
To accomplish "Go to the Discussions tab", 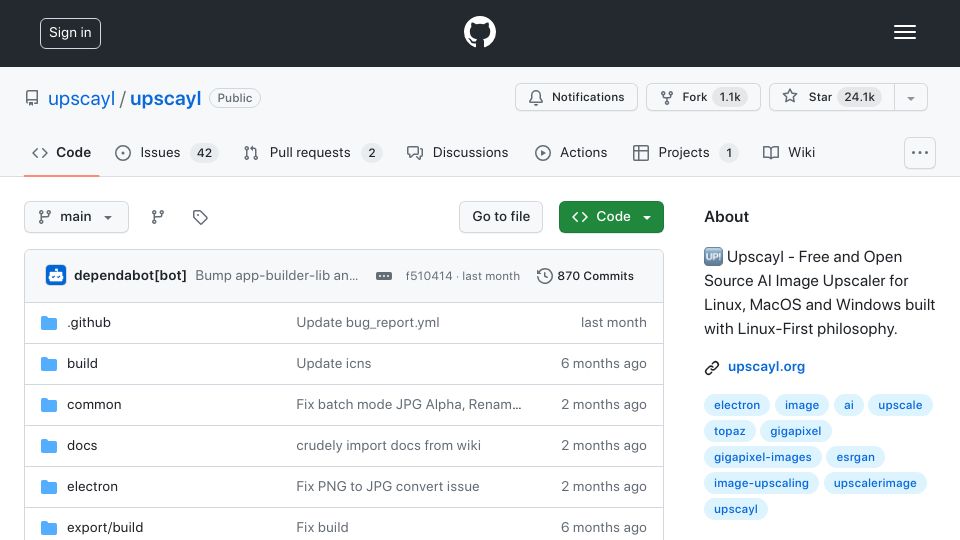I will point(457,152).
